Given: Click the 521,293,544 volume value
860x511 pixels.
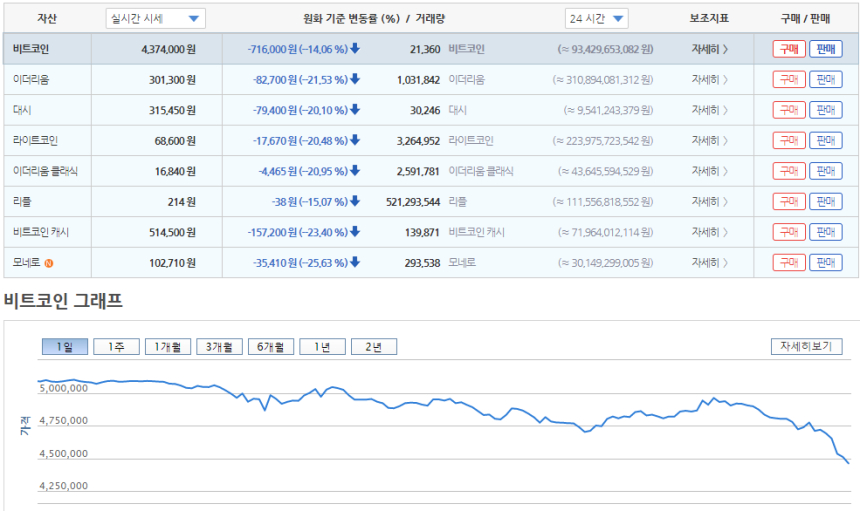Looking at the screenshot, I should coord(413,202).
